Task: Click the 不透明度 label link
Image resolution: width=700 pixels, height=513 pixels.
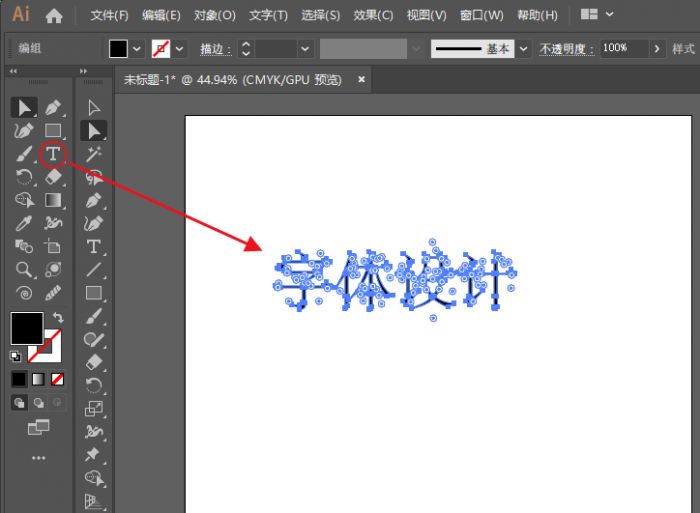Action: (566, 49)
